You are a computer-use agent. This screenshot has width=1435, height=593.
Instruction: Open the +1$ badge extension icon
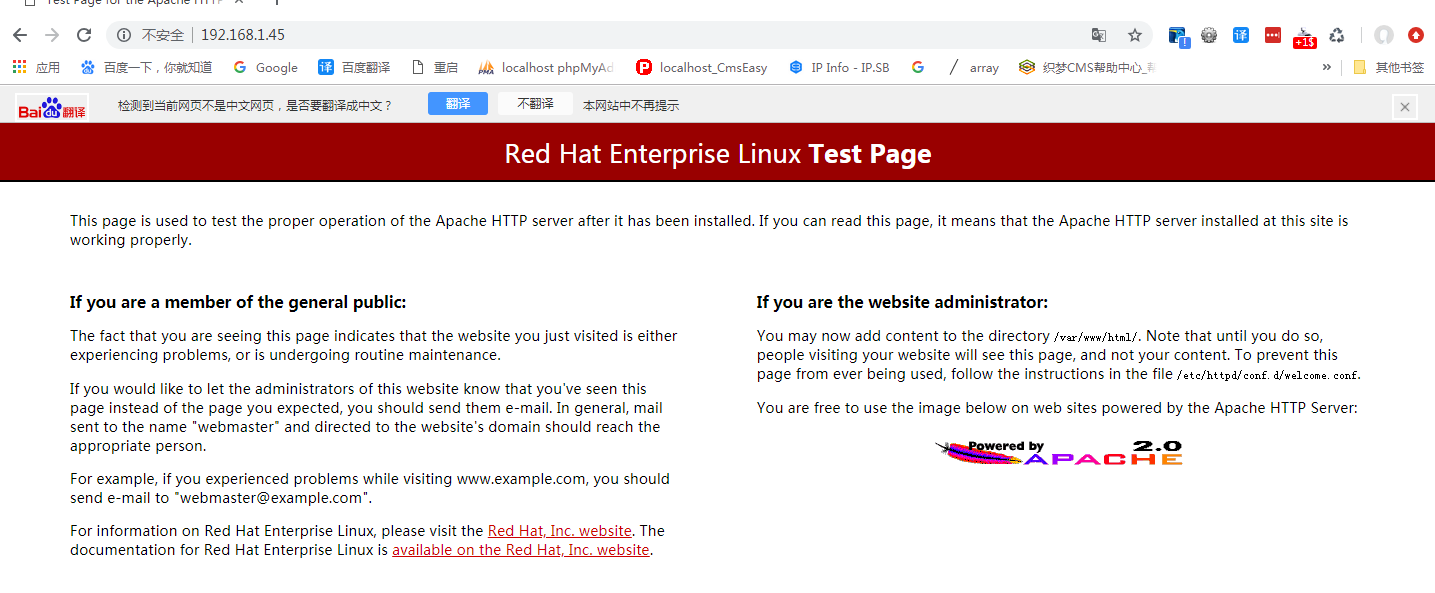pos(1304,37)
